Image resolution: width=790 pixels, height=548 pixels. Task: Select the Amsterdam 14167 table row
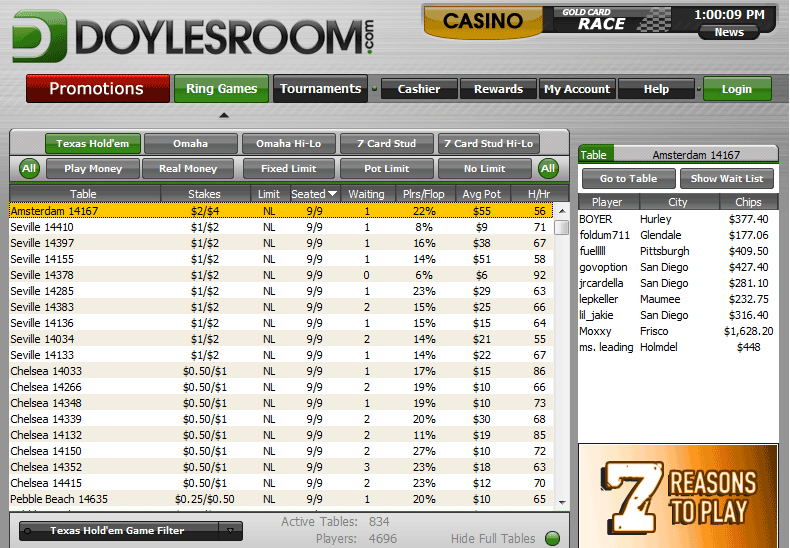click(x=281, y=211)
